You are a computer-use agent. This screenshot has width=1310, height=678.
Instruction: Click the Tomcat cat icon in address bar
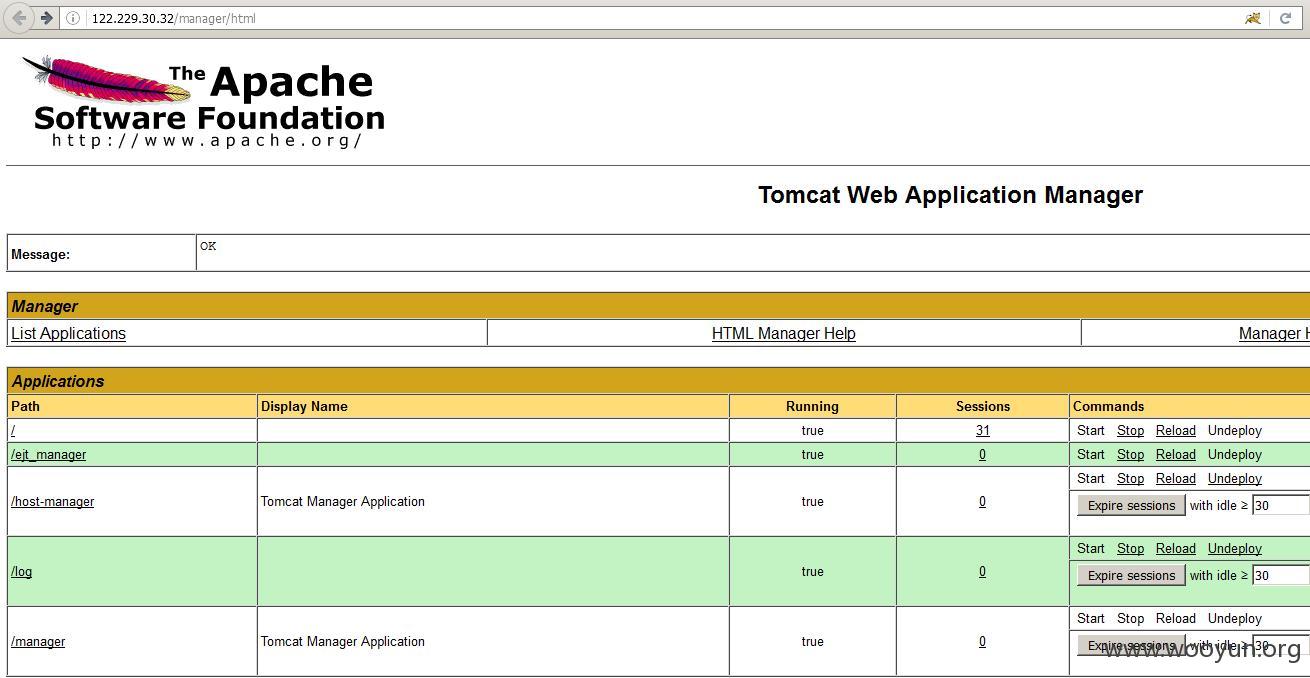1252,18
